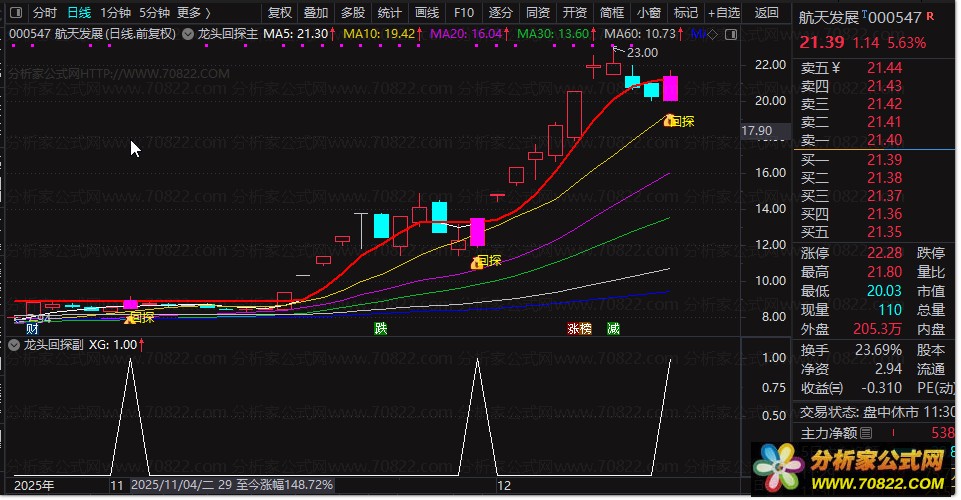Click the current price 21.39 in quote header
Screen dimensions: 961x500
(822, 42)
